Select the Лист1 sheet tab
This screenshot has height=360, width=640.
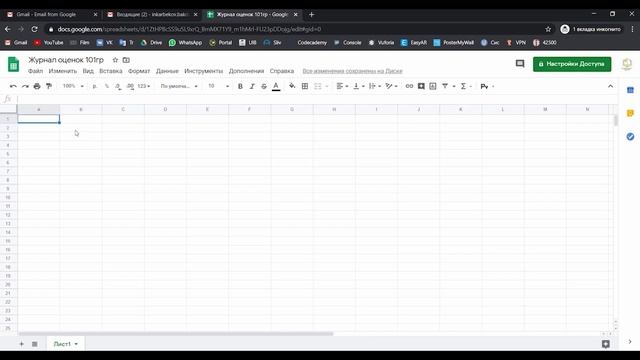coord(65,344)
